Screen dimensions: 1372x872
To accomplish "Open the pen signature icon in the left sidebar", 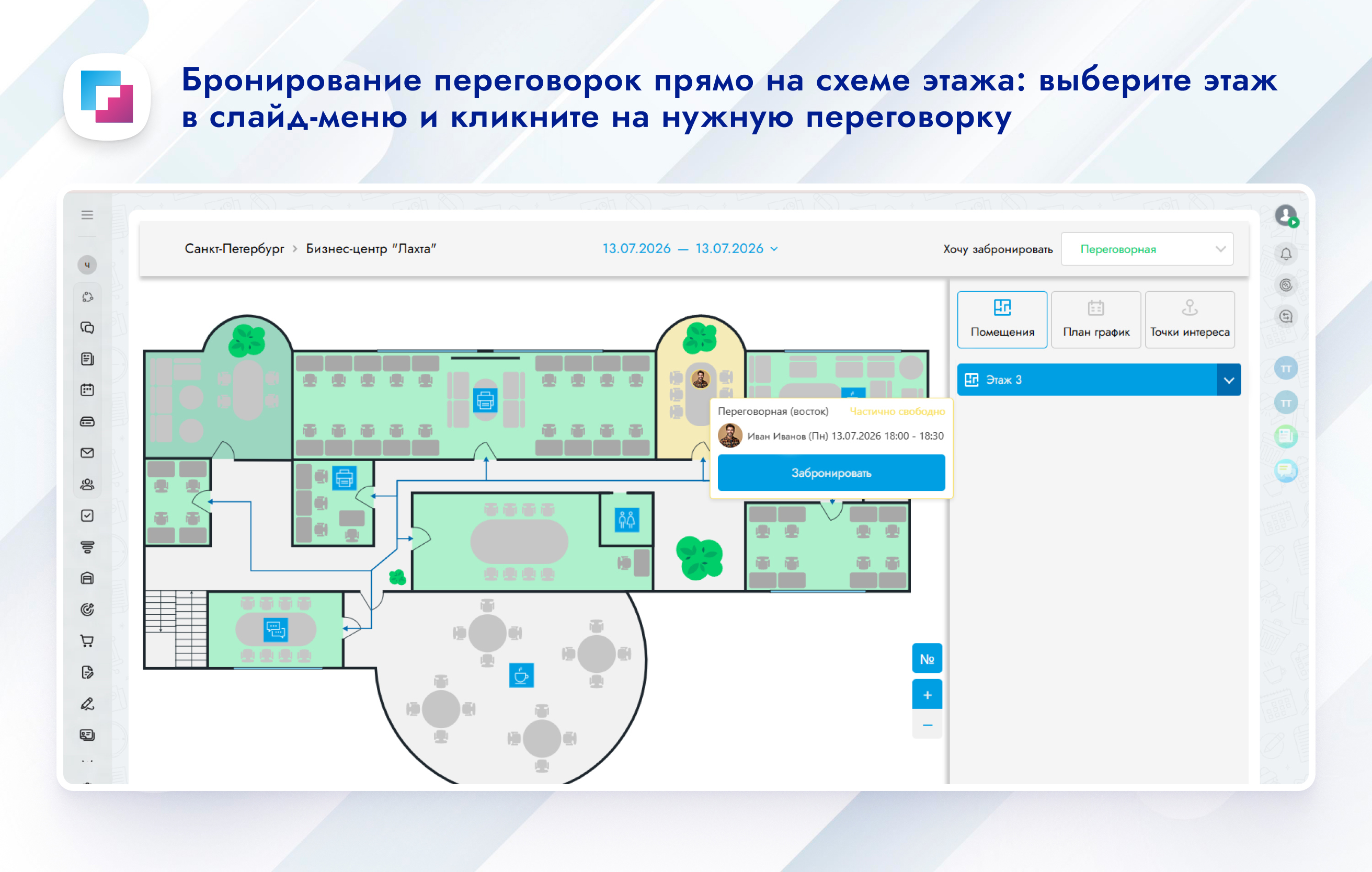I will click(87, 704).
